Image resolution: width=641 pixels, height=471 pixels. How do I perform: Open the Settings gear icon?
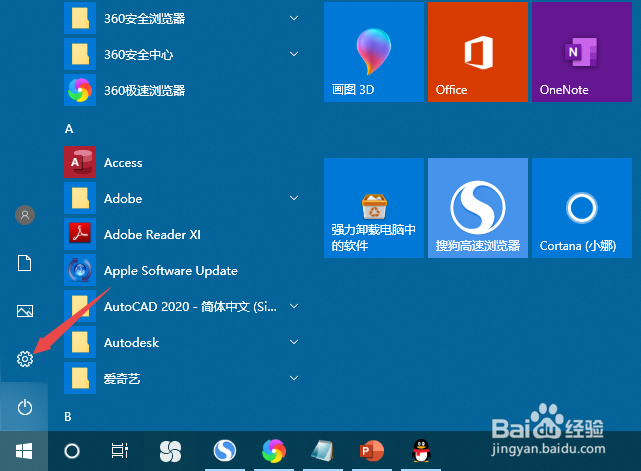pyautogui.click(x=25, y=359)
